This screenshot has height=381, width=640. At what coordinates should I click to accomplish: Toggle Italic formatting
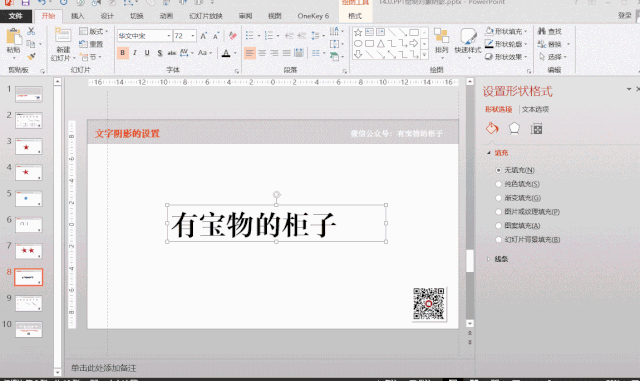tap(135, 53)
